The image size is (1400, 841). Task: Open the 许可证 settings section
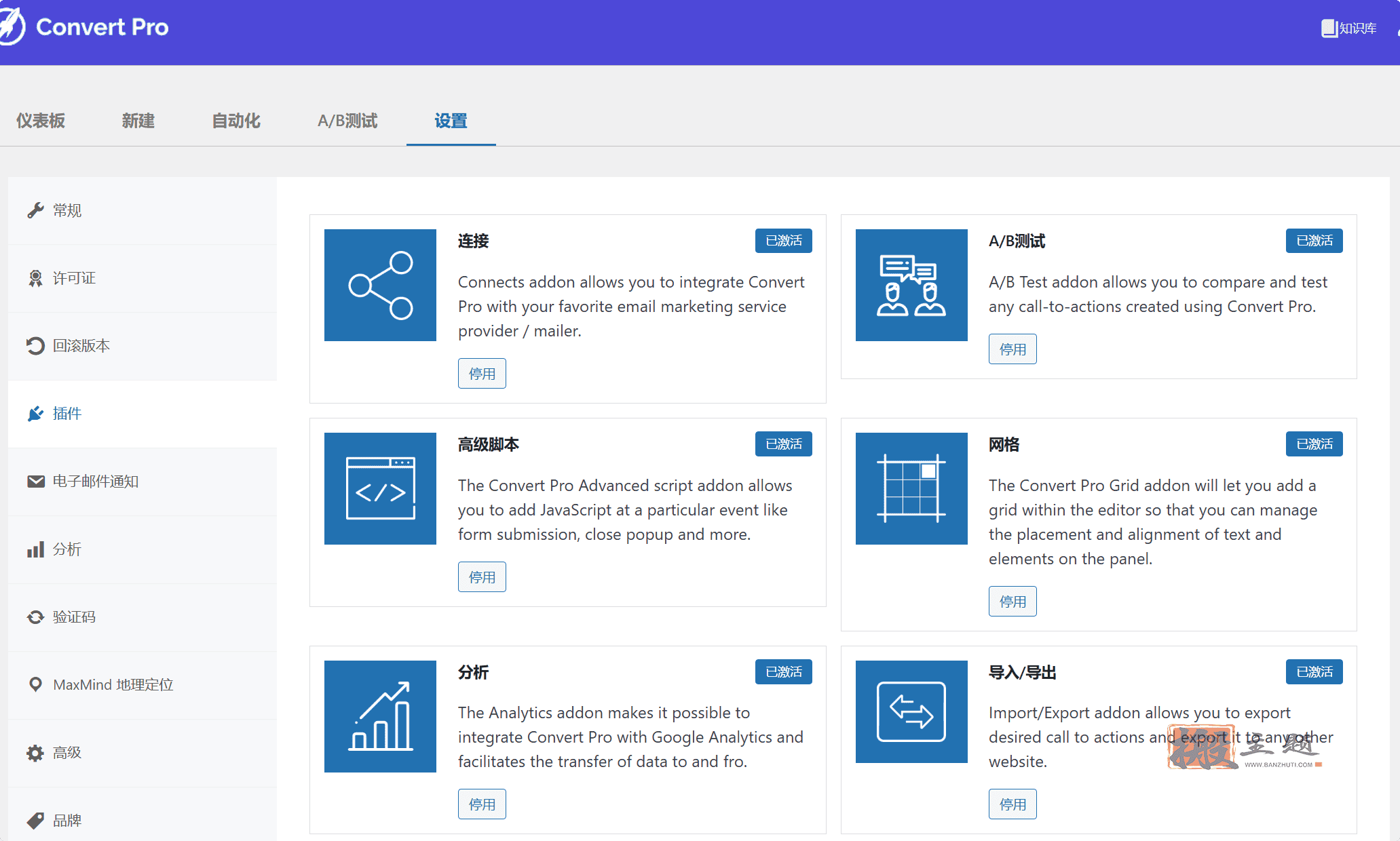143,278
